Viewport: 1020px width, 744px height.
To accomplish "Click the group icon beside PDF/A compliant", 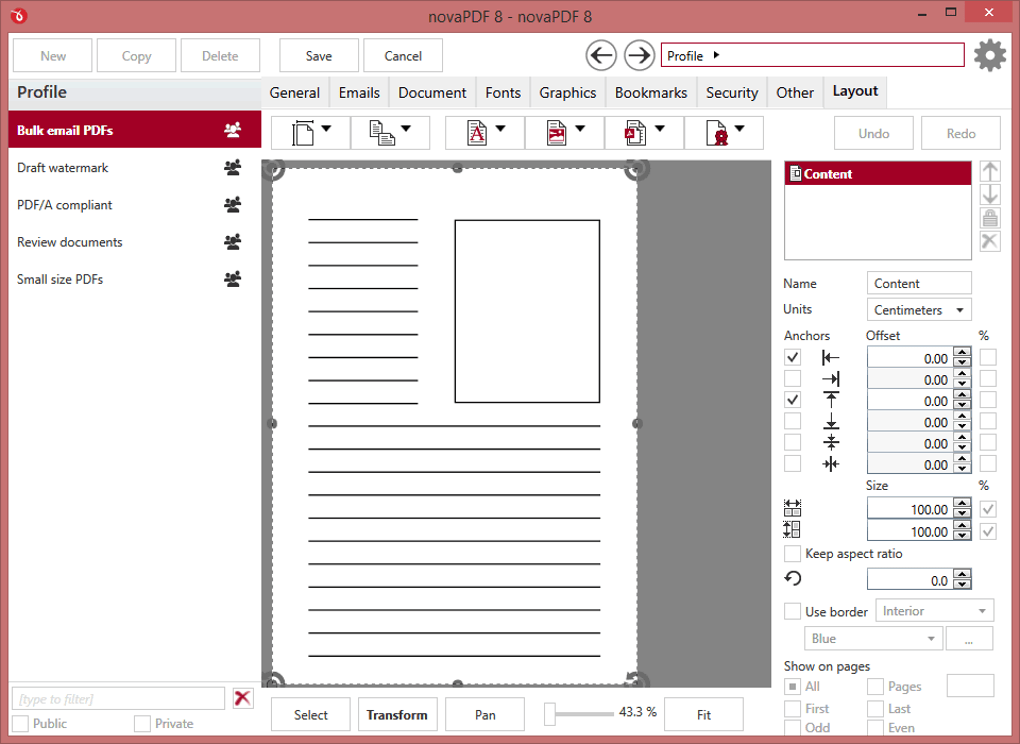I will pyautogui.click(x=232, y=205).
